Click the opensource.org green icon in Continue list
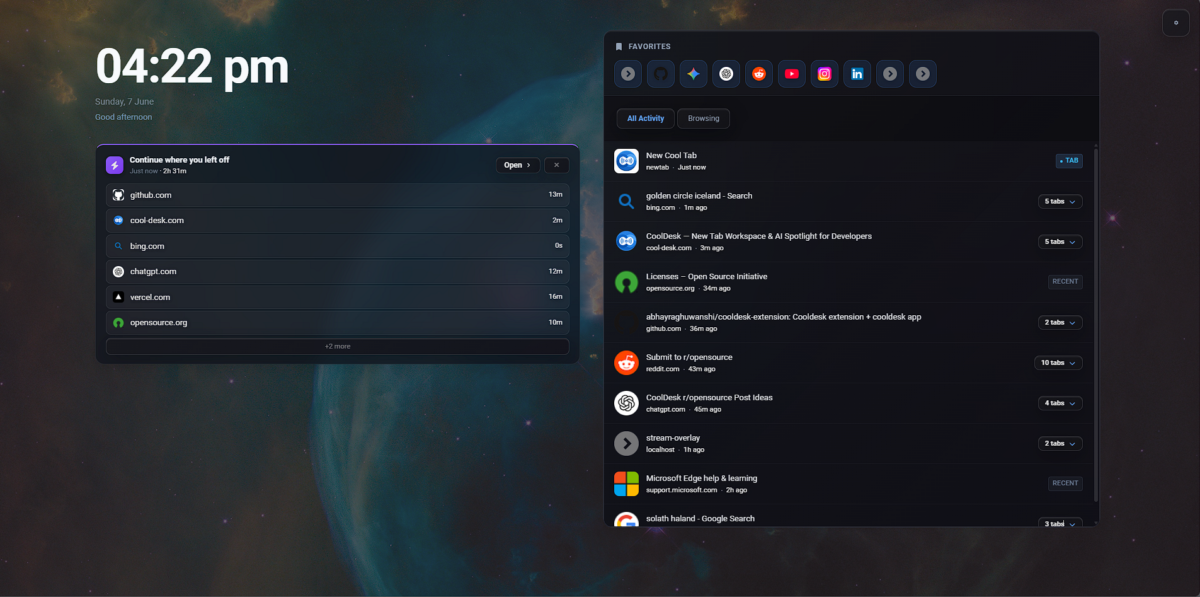This screenshot has width=1200, height=597. pyautogui.click(x=118, y=322)
